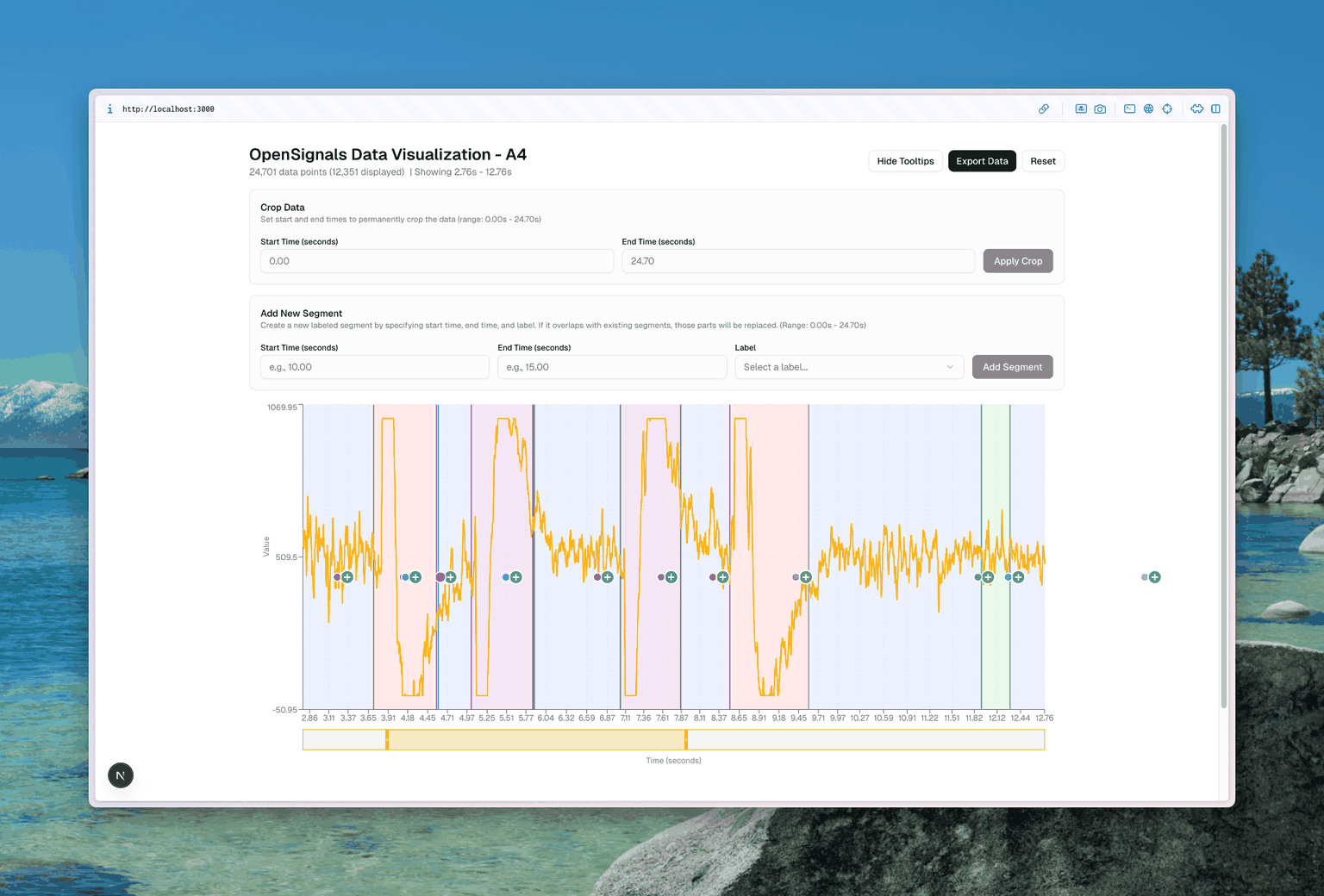Click the plus icon inside the green segment

pos(989,577)
